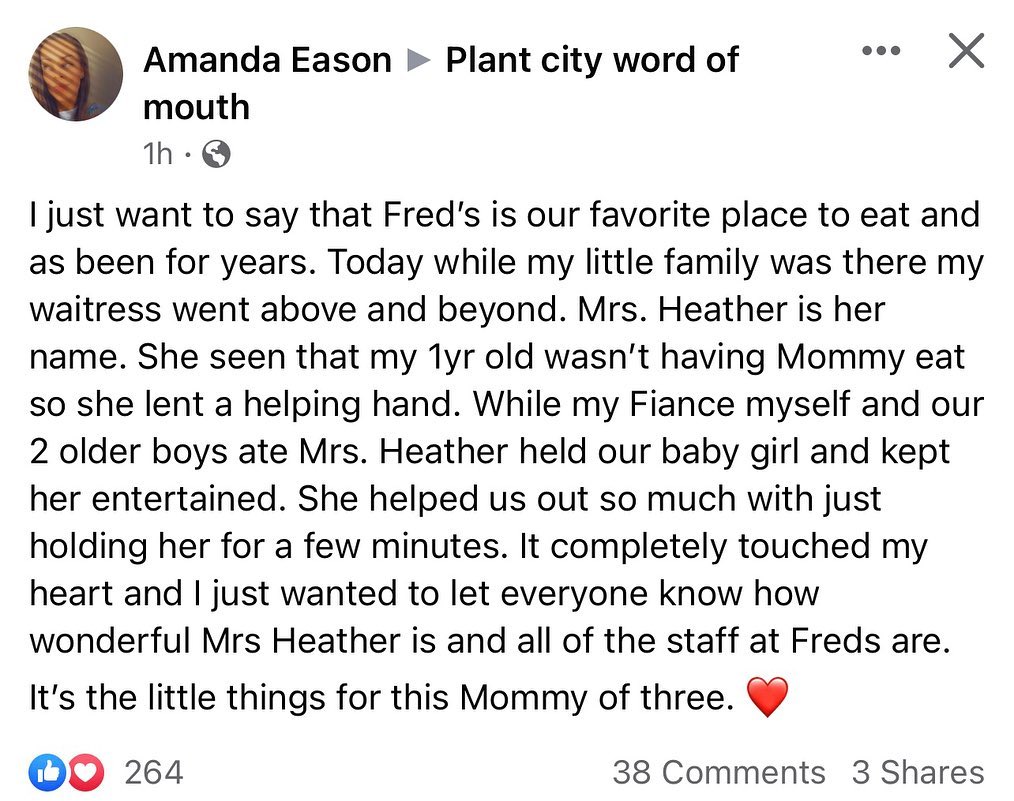Image resolution: width=1014 pixels, height=801 pixels.
Task: Click the red heart love reaction icon
Action: pyautogui.click(x=87, y=772)
